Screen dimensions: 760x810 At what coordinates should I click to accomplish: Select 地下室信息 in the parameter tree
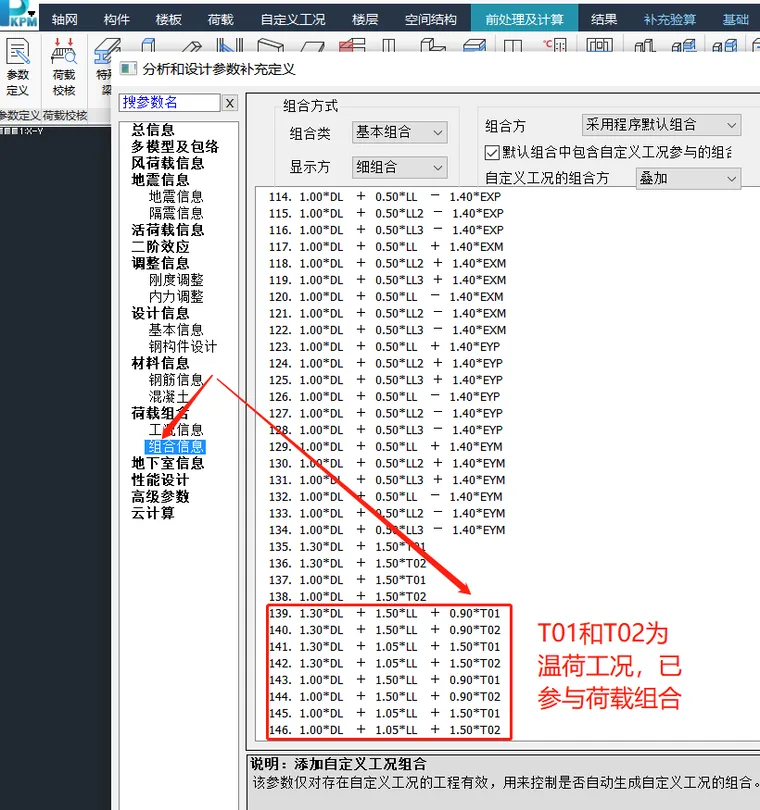click(x=168, y=463)
